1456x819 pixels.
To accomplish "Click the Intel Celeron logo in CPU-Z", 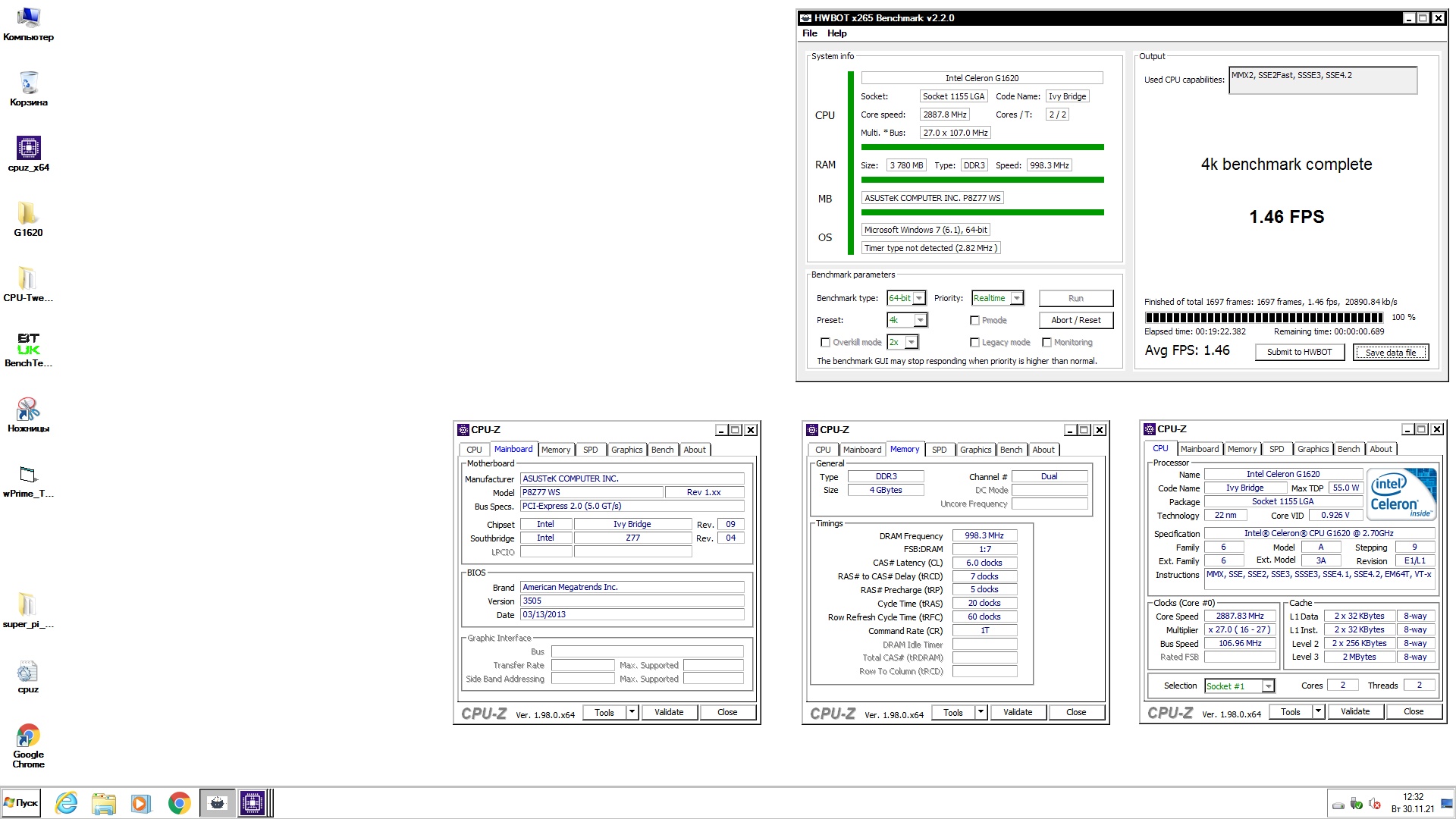I will coord(1401,494).
